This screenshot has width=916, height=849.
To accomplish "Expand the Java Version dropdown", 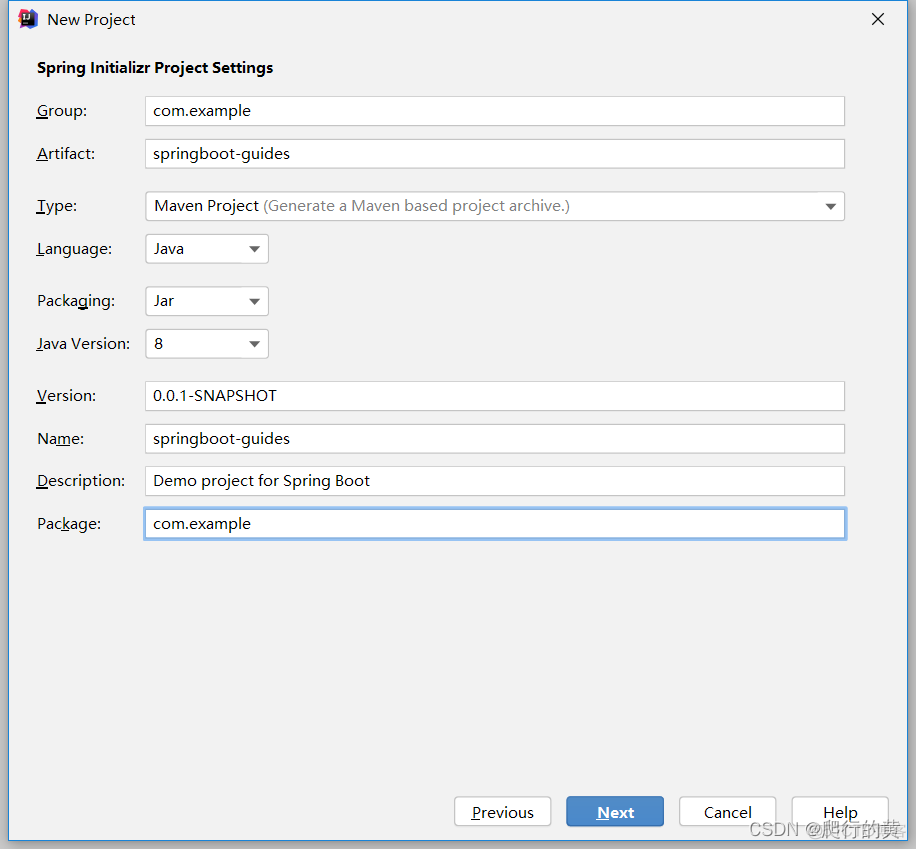I will [206, 344].
